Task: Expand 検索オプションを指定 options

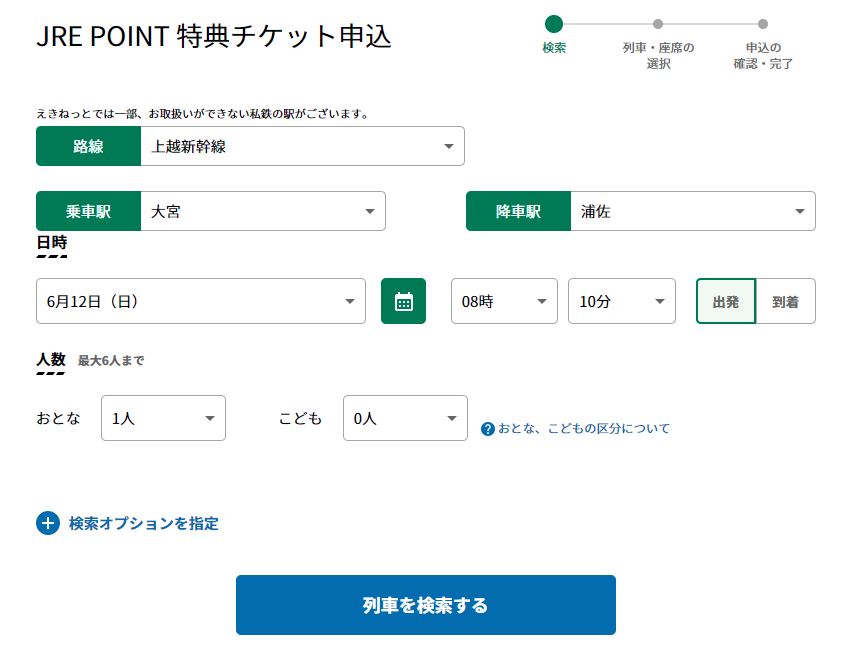Action: [144, 523]
